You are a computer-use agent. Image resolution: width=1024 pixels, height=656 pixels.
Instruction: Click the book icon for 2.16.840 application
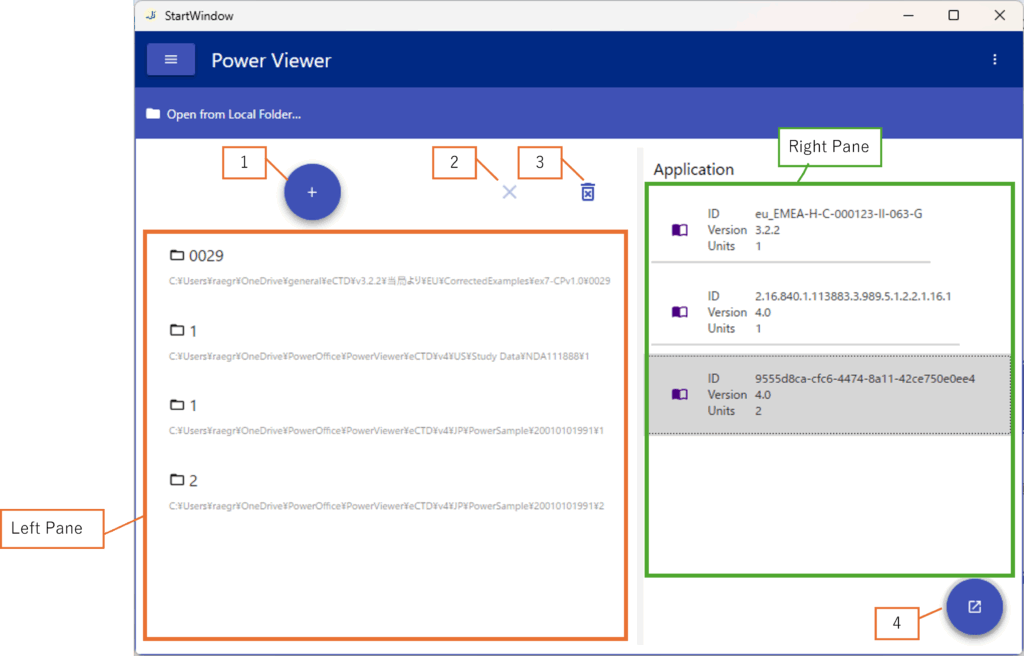click(x=680, y=312)
